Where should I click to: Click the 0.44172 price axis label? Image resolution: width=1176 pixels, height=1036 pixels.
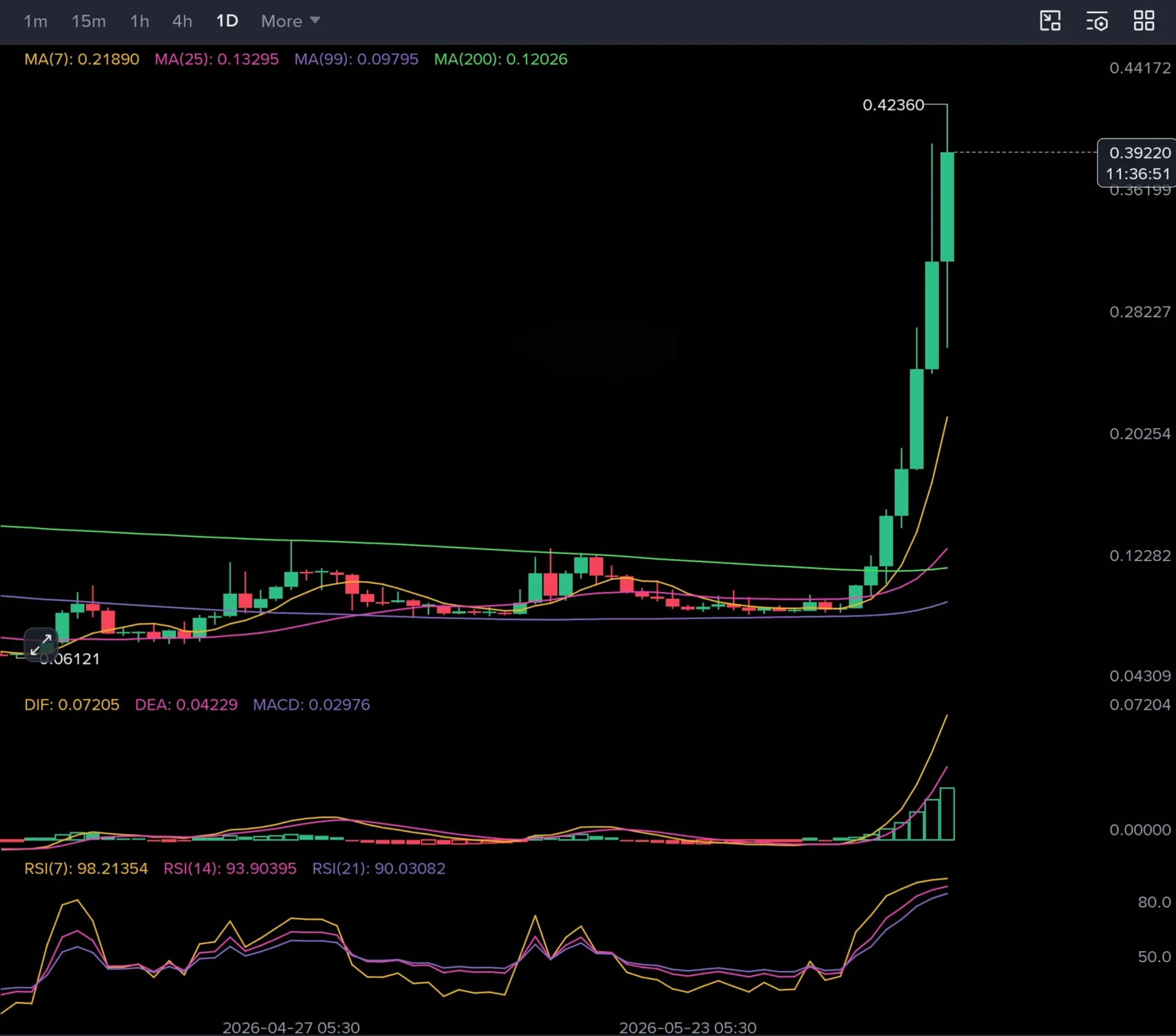pos(1140,68)
